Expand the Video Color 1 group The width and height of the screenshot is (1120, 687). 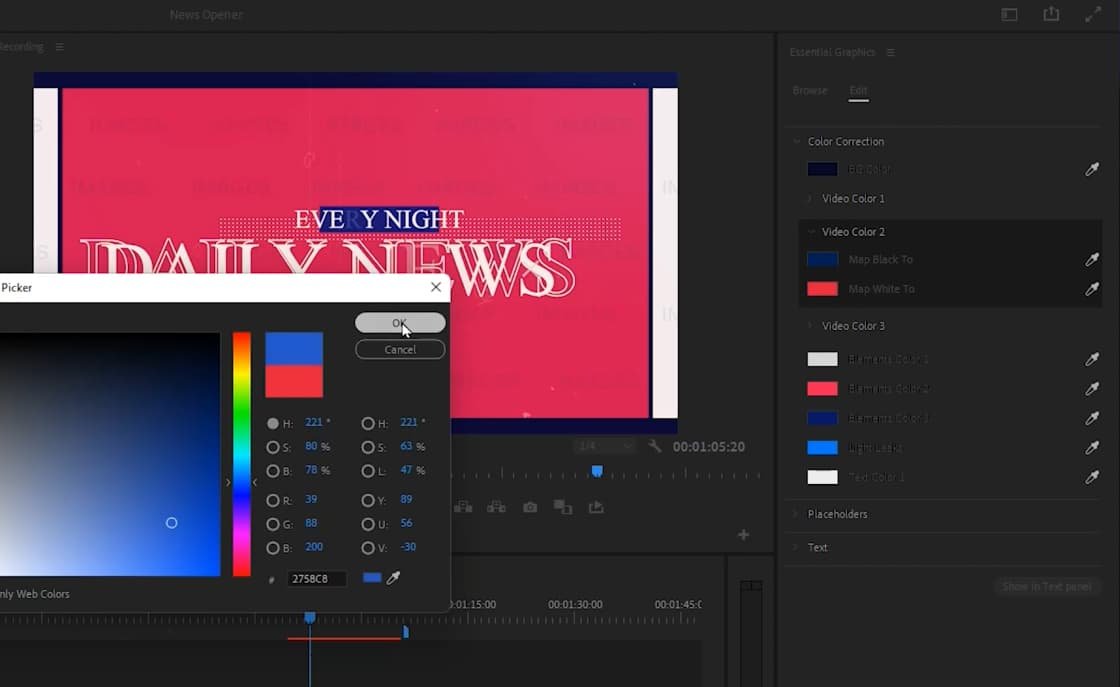click(811, 199)
